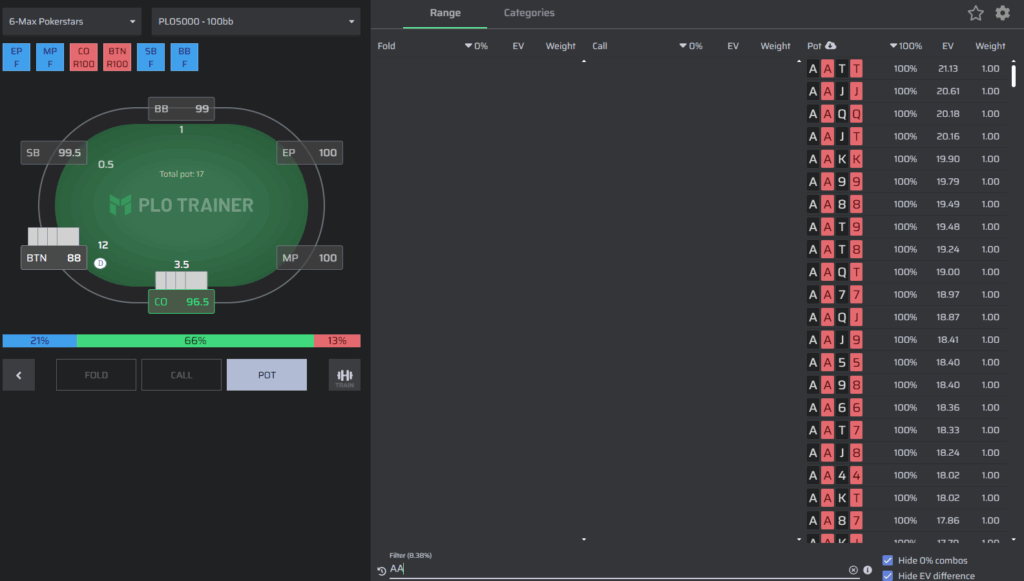Switch to the Range tab
1024x581 pixels.
point(445,13)
